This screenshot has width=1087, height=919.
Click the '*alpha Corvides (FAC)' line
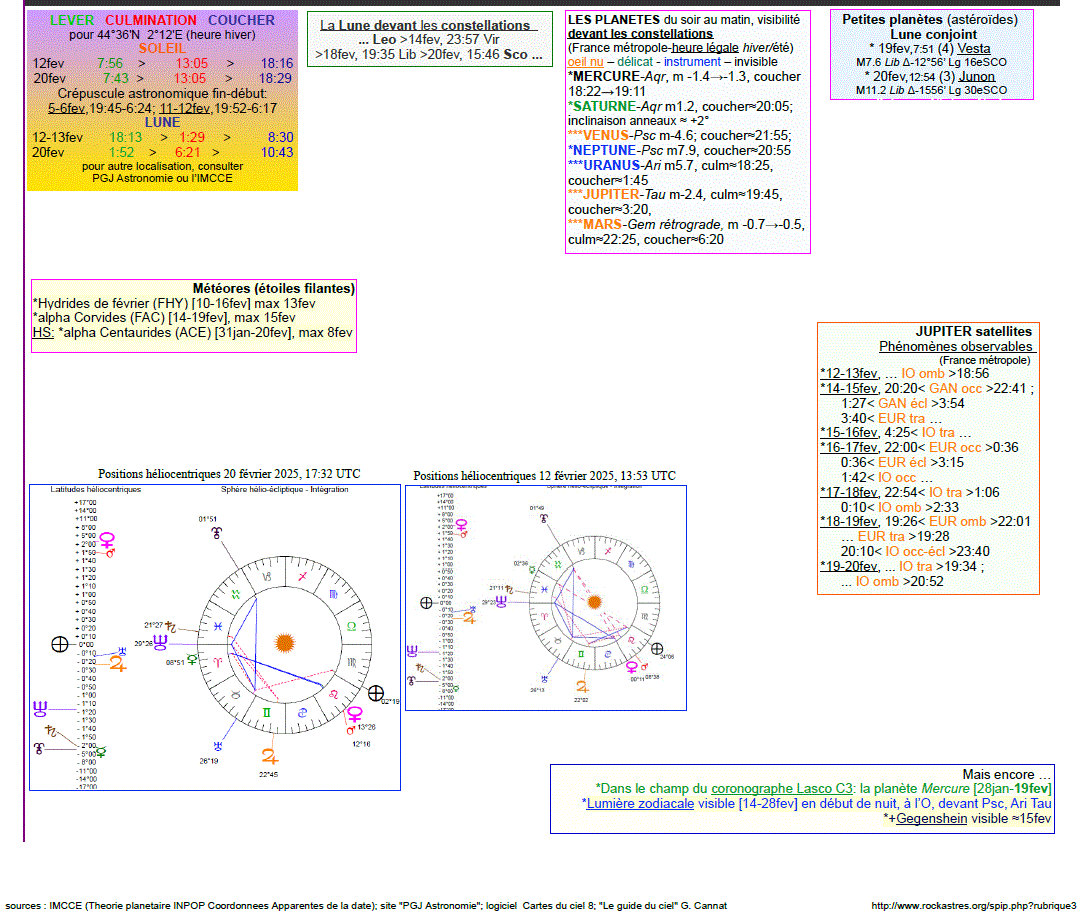[x=164, y=317]
